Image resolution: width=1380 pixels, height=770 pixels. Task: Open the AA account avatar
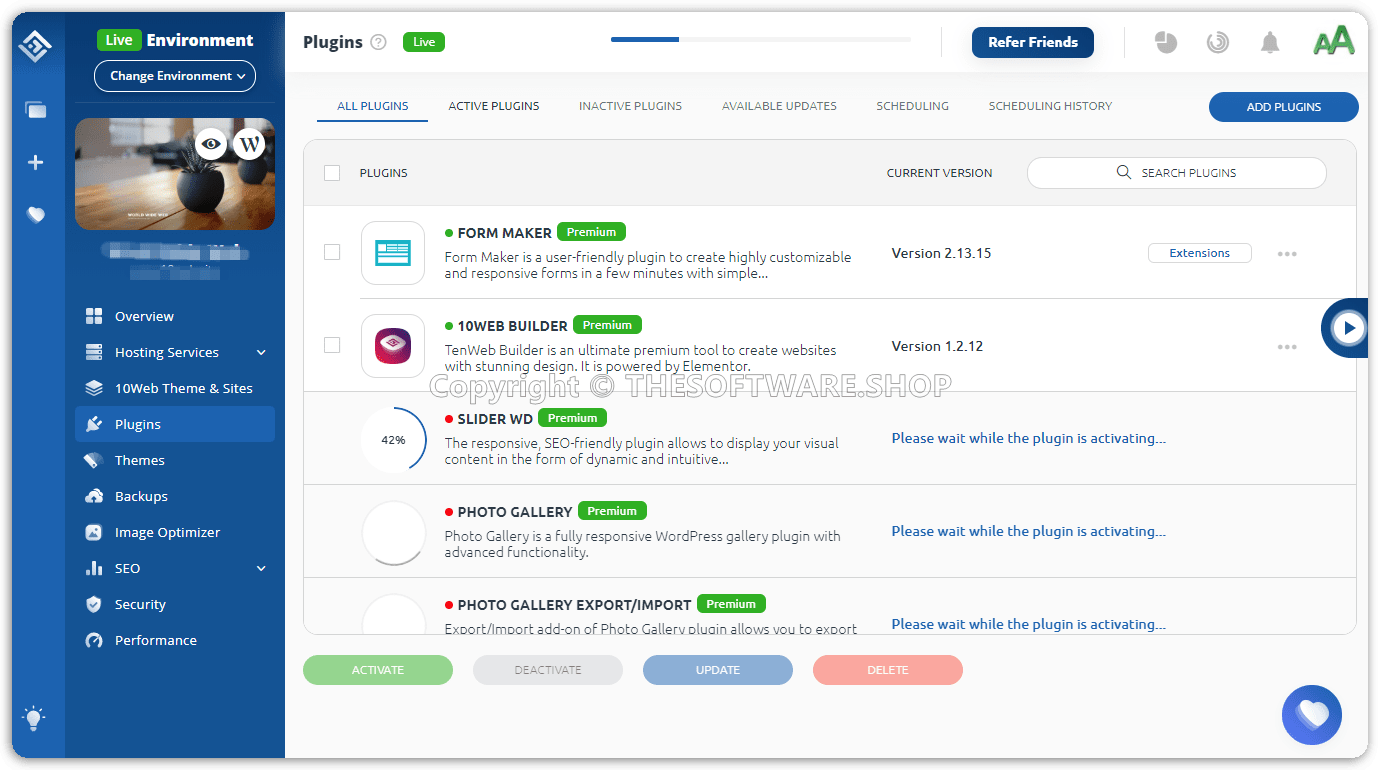coord(1334,41)
